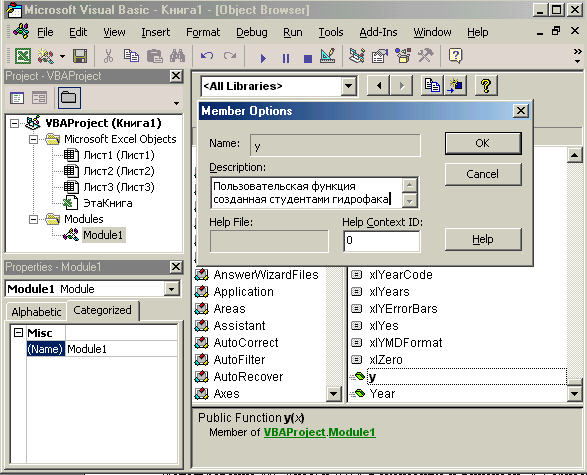The width and height of the screenshot is (587, 475).
Task: Click View Object icon in Project panel
Action: [39, 98]
